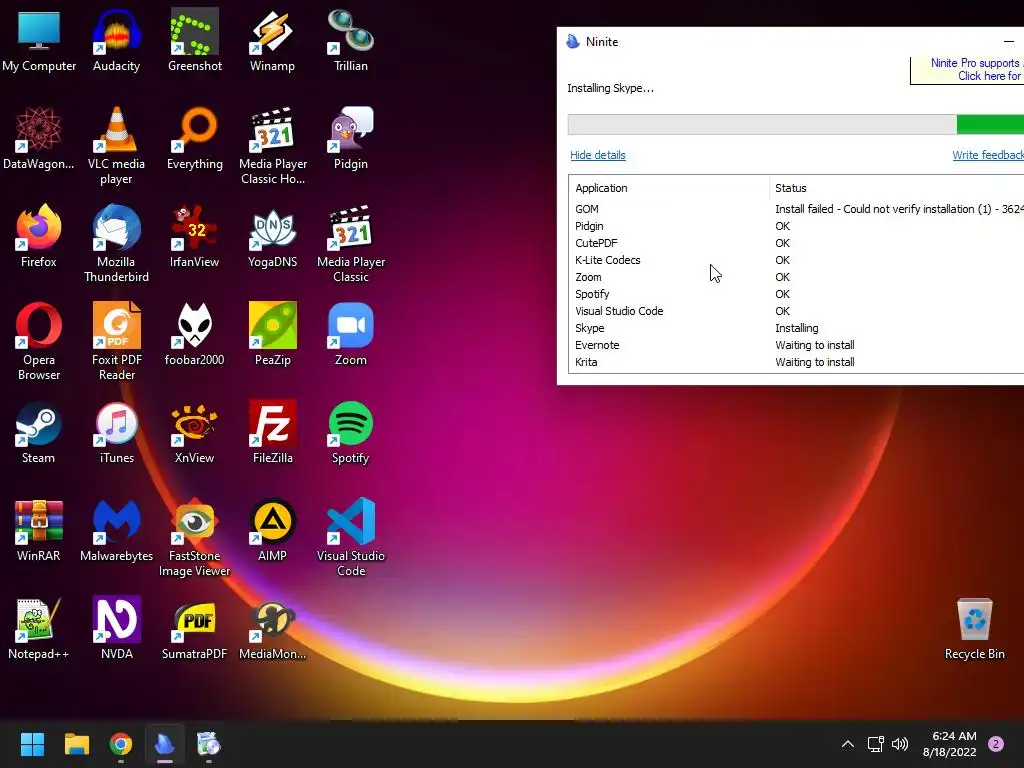This screenshot has height=768, width=1024.
Task: Click the IrfanView desktop shortcut
Action: [195, 236]
